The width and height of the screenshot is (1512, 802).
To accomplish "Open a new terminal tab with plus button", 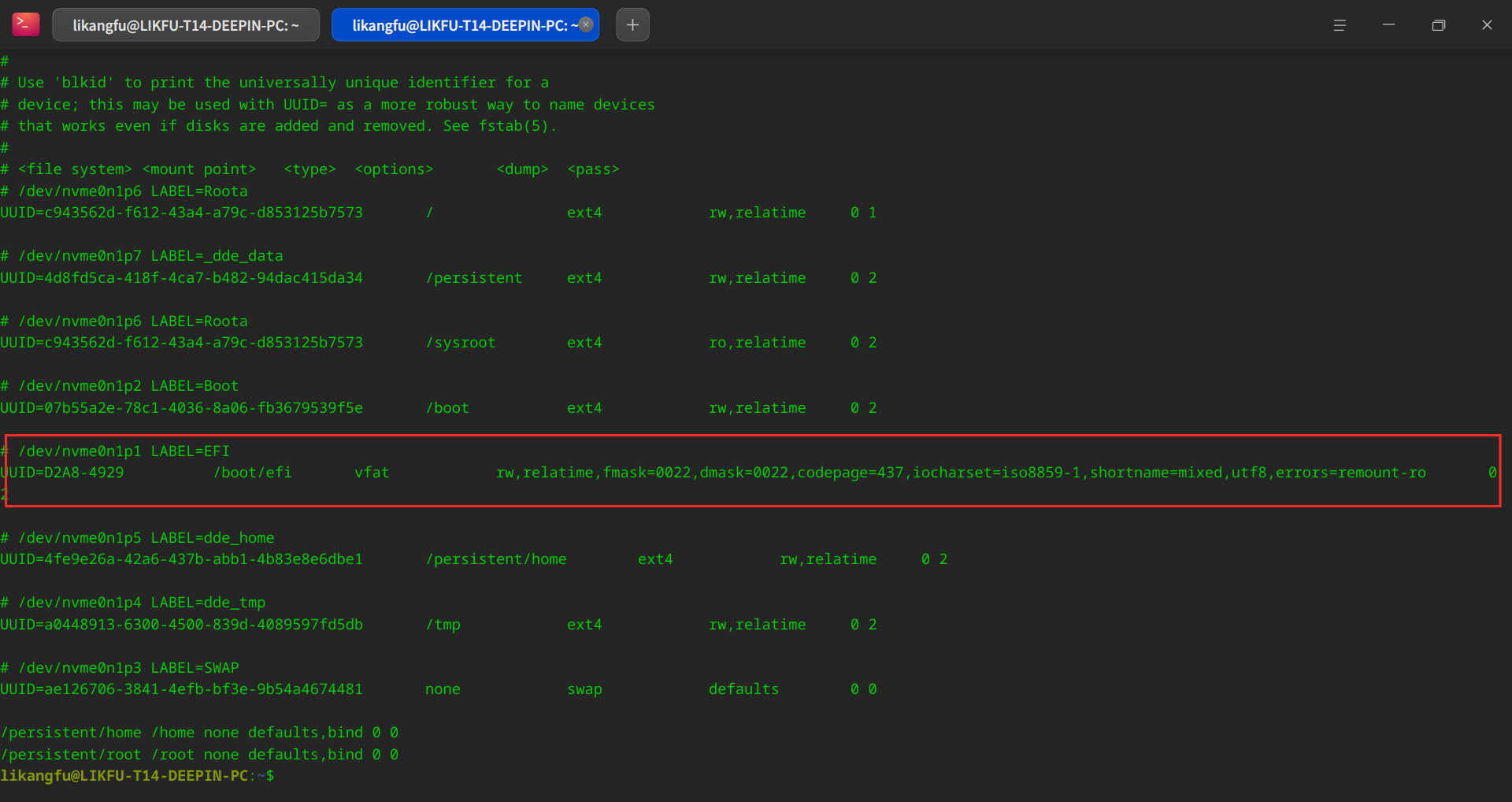I will (x=632, y=25).
